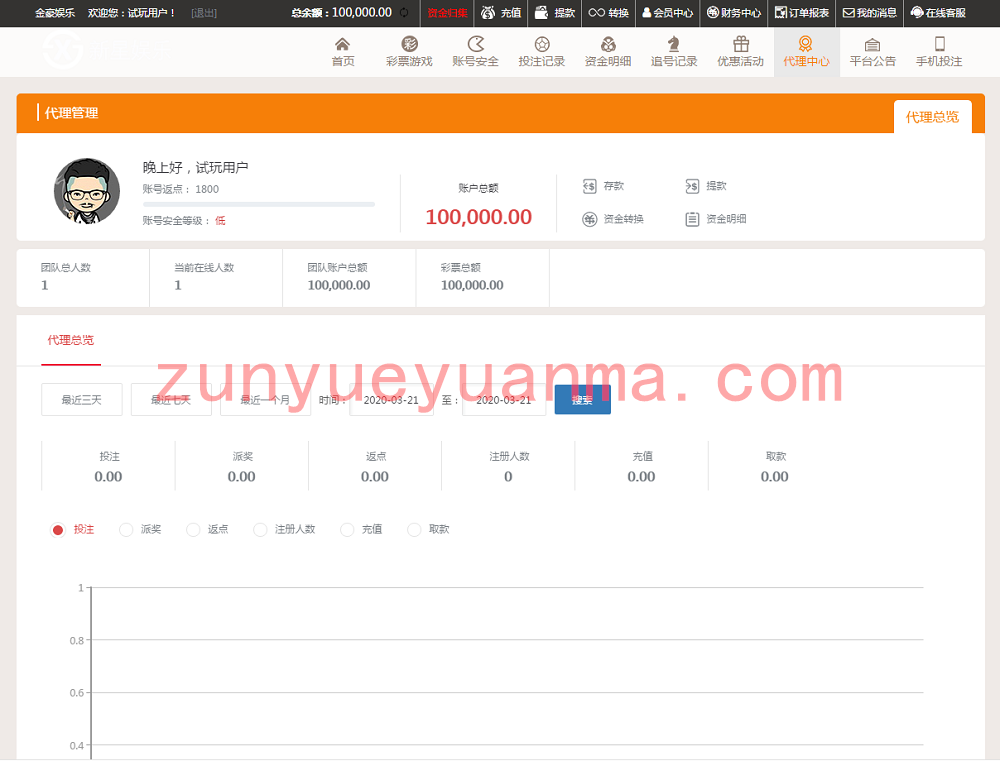Open 充值 recharge in the top bar

501,13
